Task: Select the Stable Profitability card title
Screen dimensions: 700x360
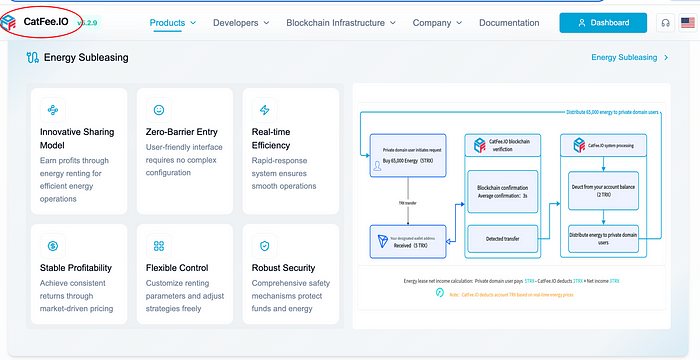Action: pos(76,268)
